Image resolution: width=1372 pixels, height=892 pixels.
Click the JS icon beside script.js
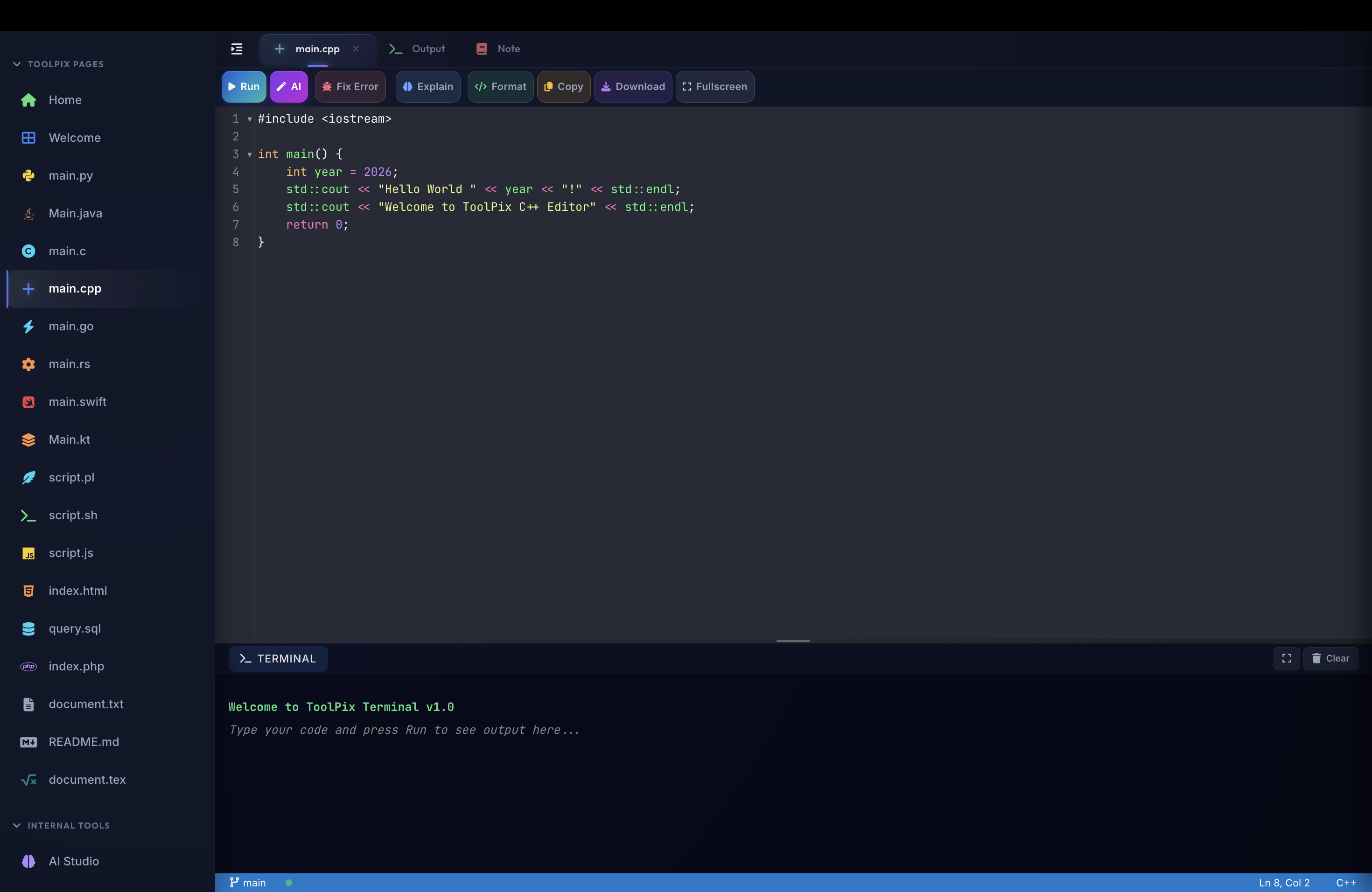28,553
